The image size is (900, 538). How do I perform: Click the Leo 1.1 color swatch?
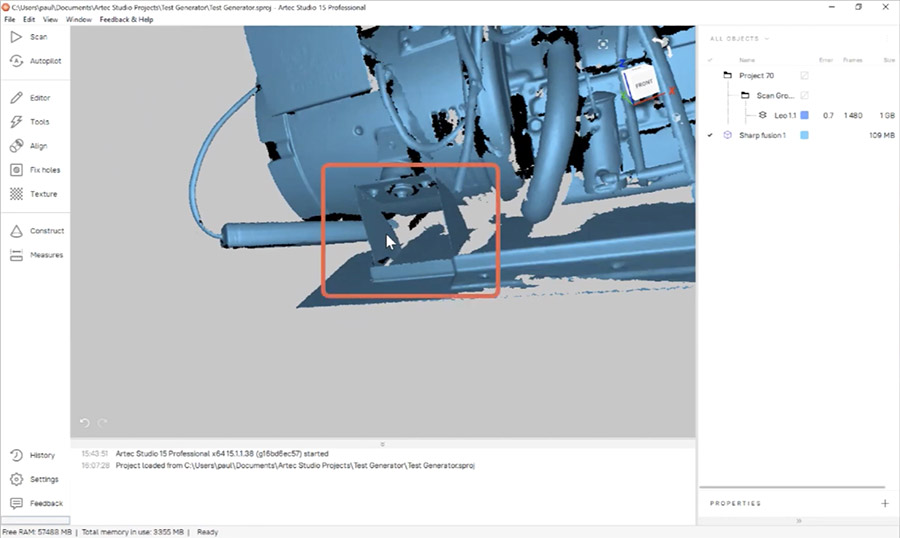click(x=804, y=116)
